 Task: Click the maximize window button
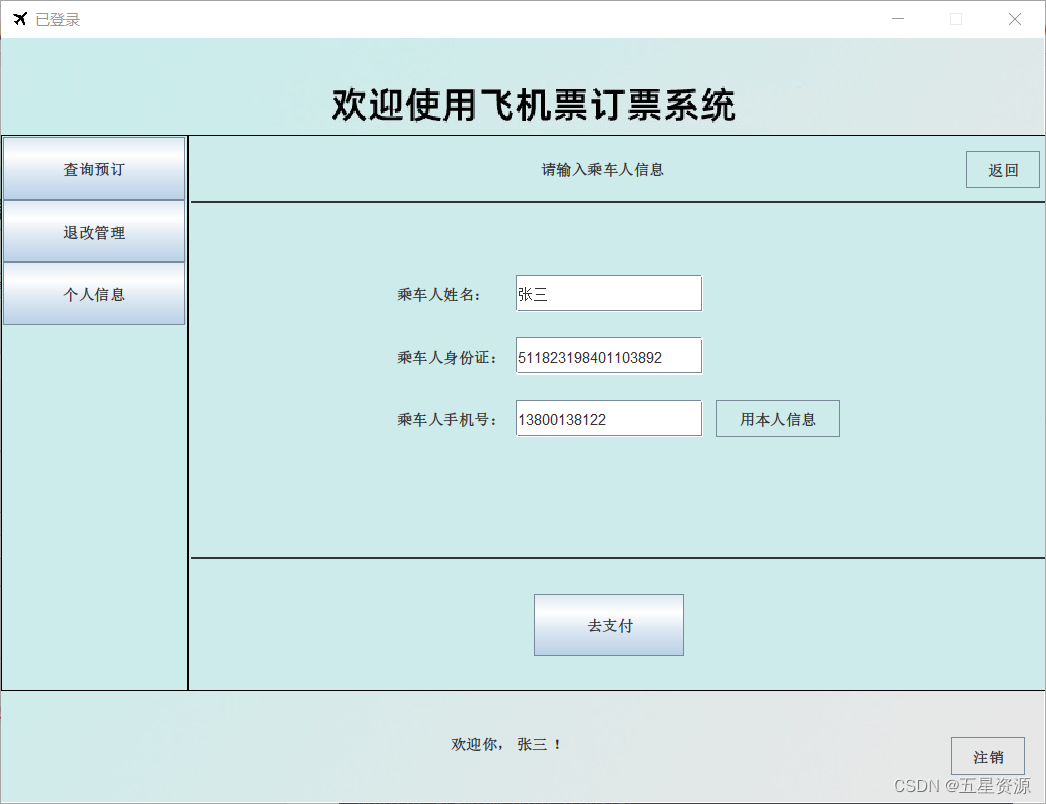pyautogui.click(x=956, y=19)
